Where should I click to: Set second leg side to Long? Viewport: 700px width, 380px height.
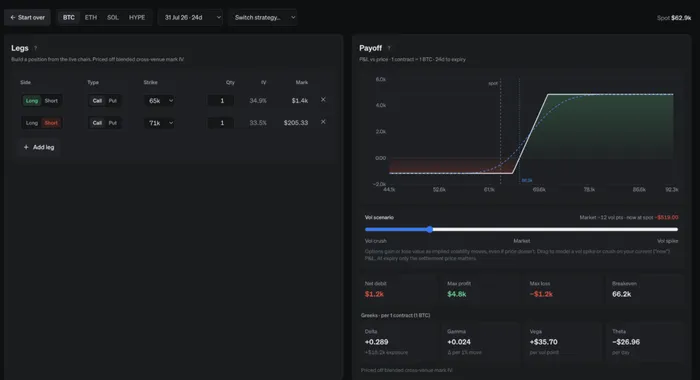click(x=32, y=123)
